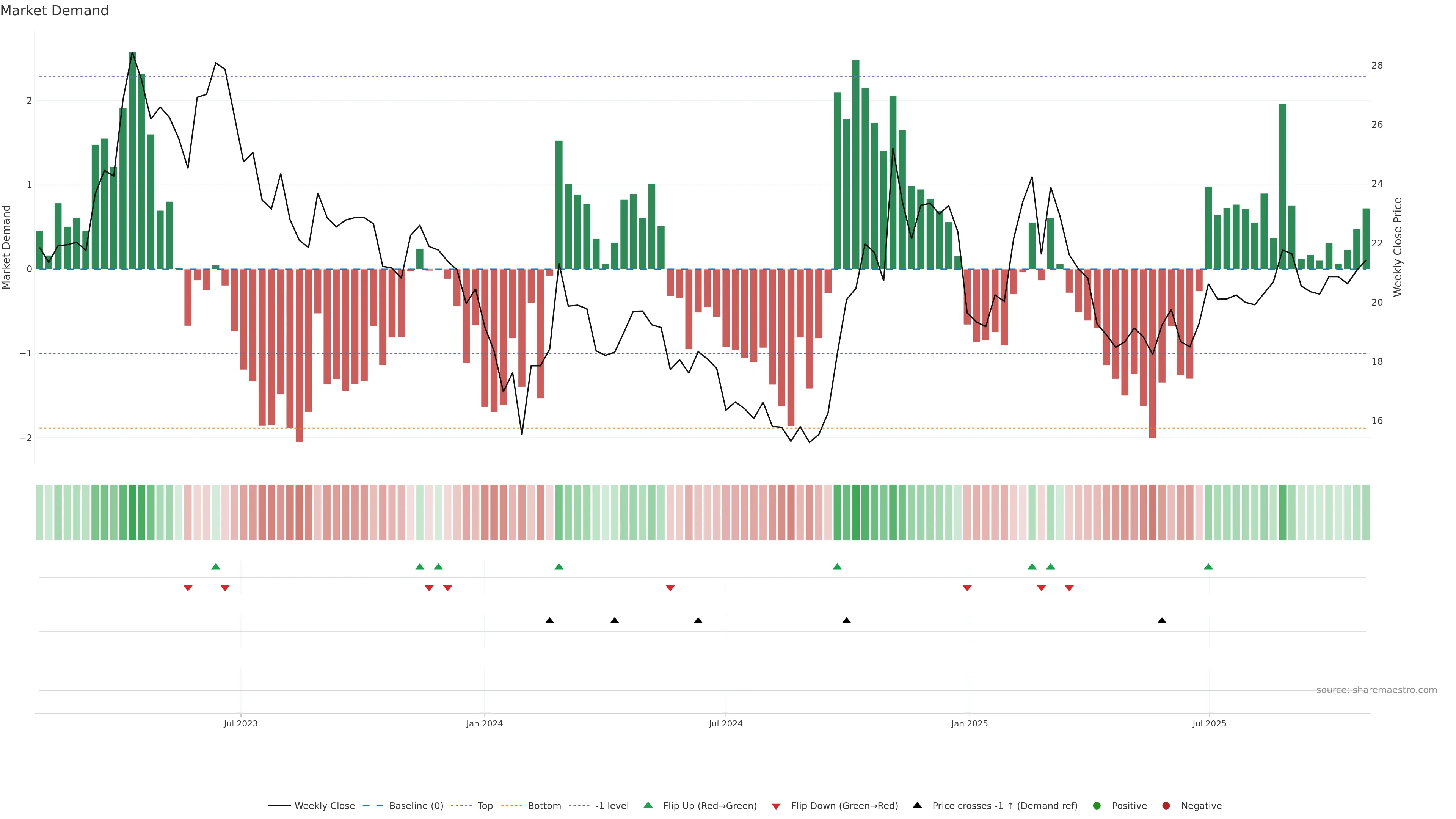Click the Flip Down red triangle legend icon
Image resolution: width=1456 pixels, height=819 pixels.
click(776, 806)
